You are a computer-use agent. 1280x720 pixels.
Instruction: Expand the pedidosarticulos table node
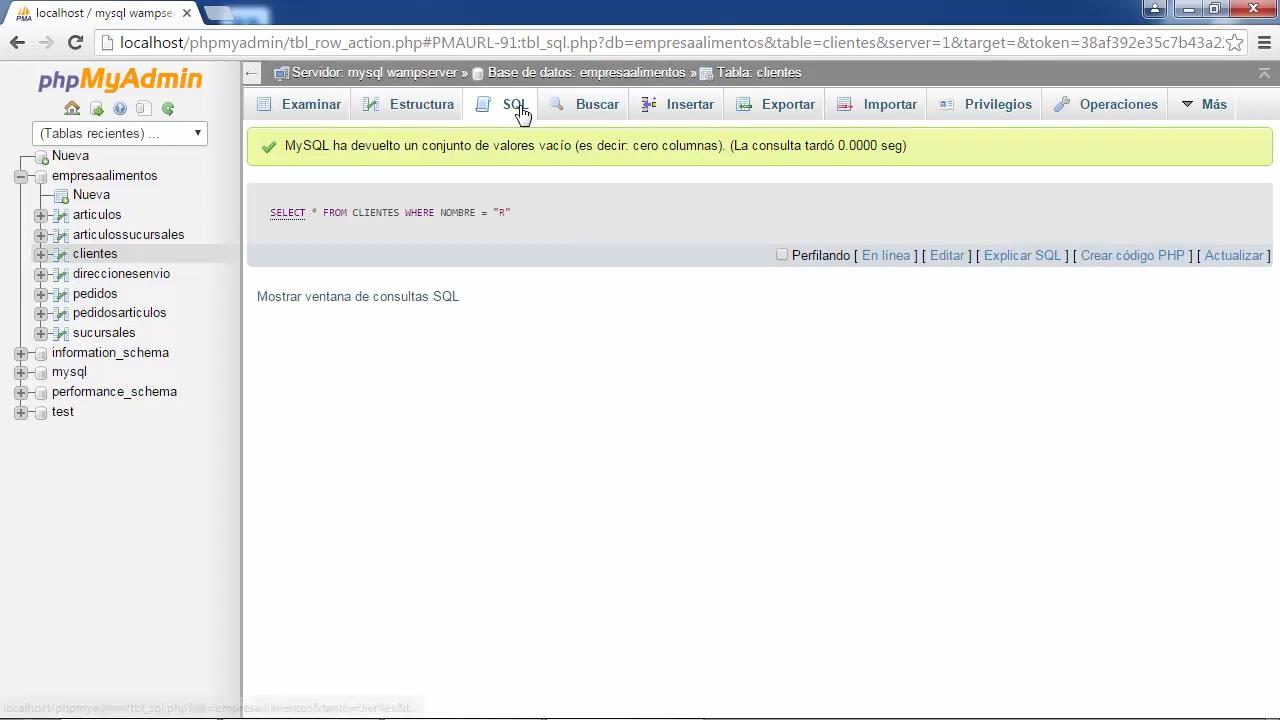tap(41, 313)
